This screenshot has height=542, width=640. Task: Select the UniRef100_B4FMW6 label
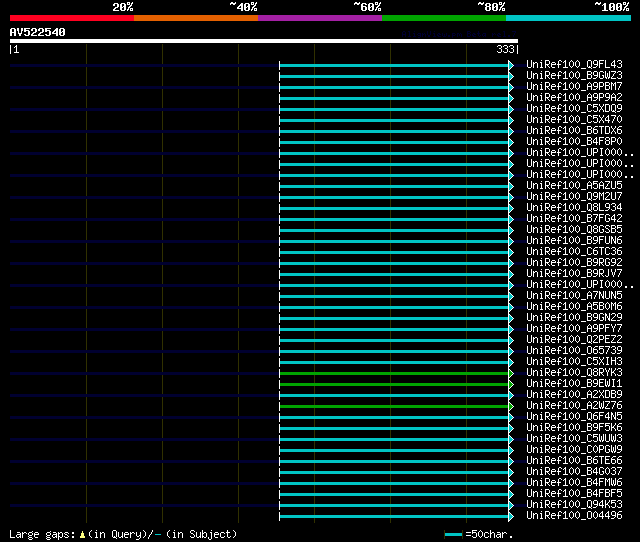pyautogui.click(x=574, y=483)
